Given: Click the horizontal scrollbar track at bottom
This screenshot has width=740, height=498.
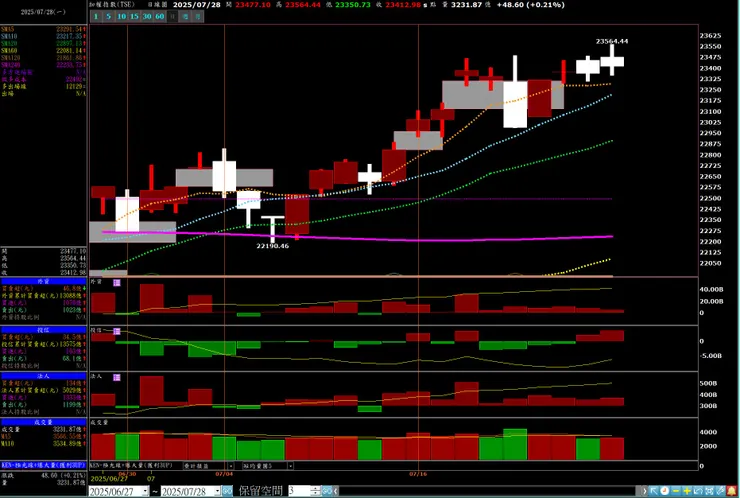Looking at the screenshot, I should (488, 491).
